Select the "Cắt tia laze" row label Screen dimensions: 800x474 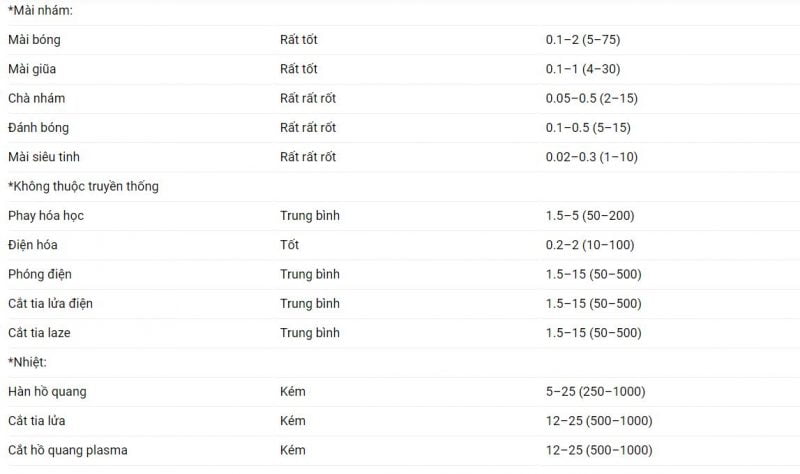(42, 332)
